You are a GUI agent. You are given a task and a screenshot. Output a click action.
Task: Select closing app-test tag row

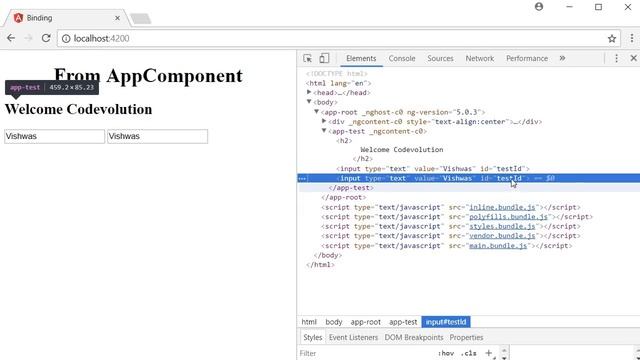pos(351,188)
